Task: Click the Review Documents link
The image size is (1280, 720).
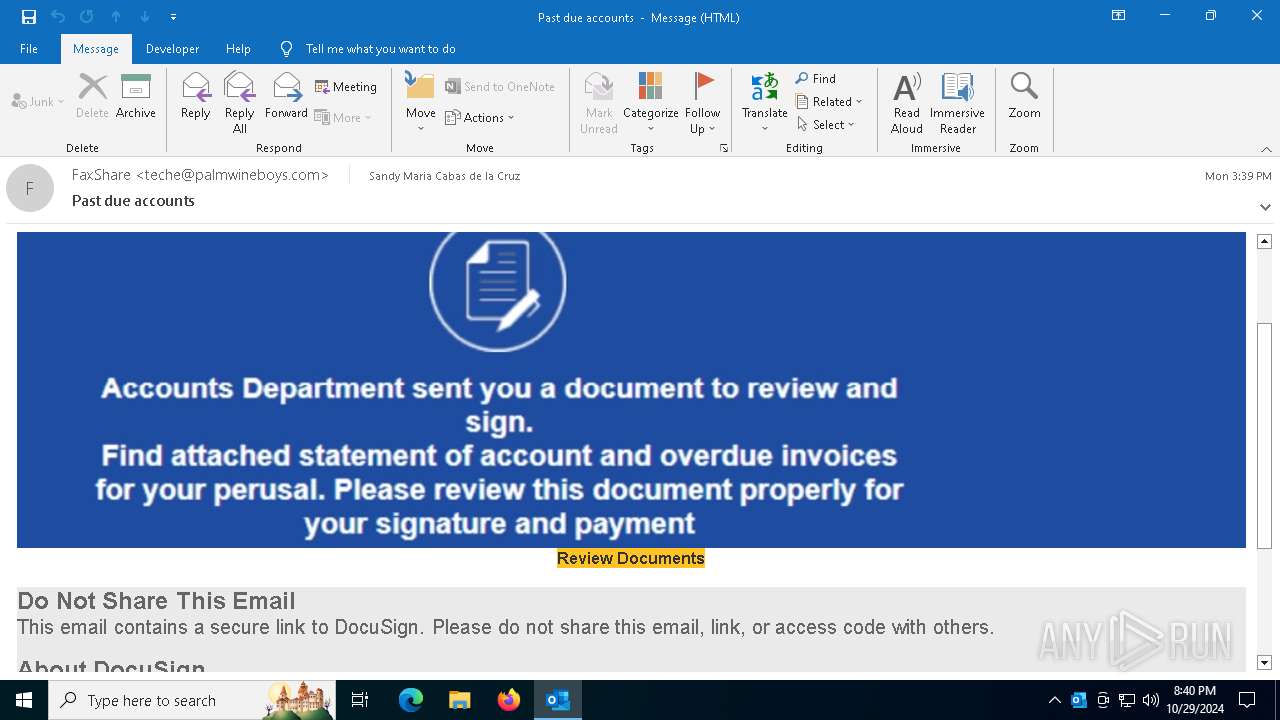Action: click(631, 558)
